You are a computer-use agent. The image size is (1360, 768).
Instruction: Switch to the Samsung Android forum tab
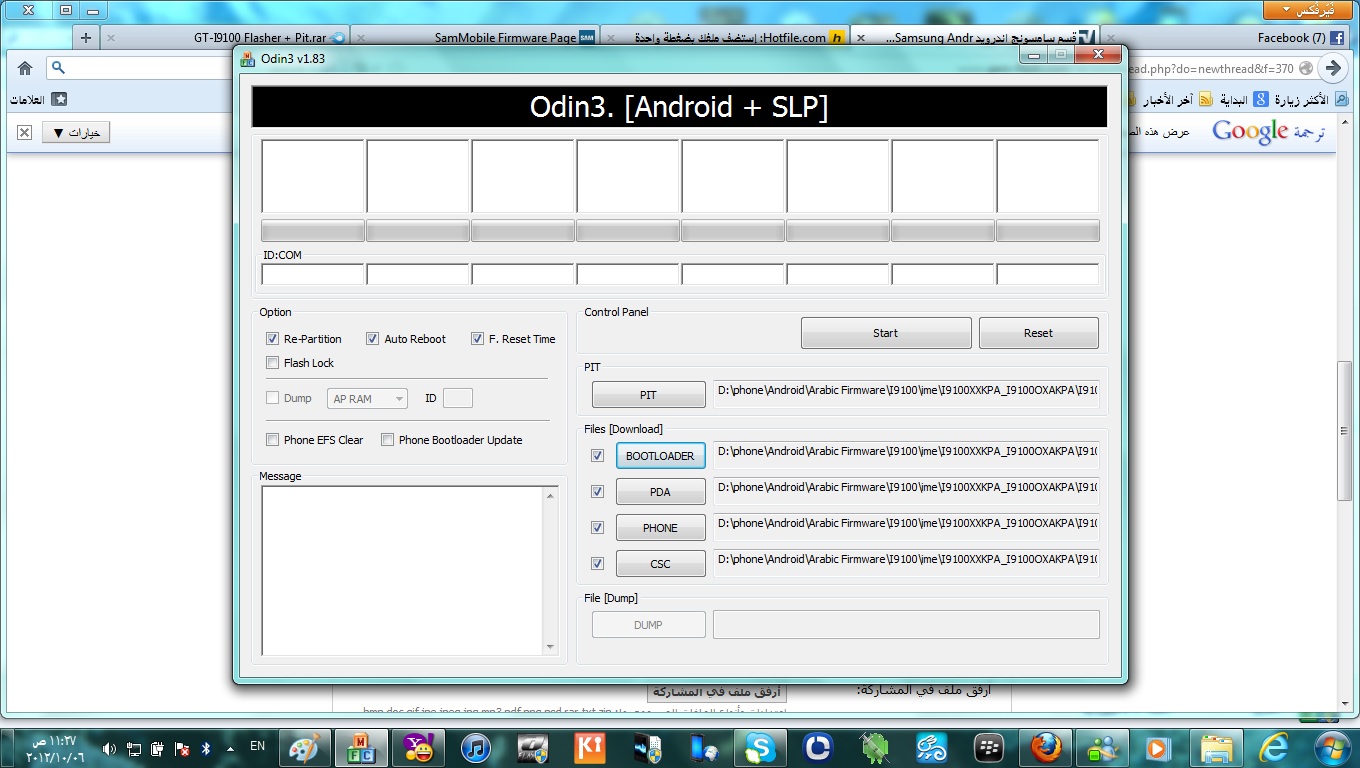pos(975,38)
